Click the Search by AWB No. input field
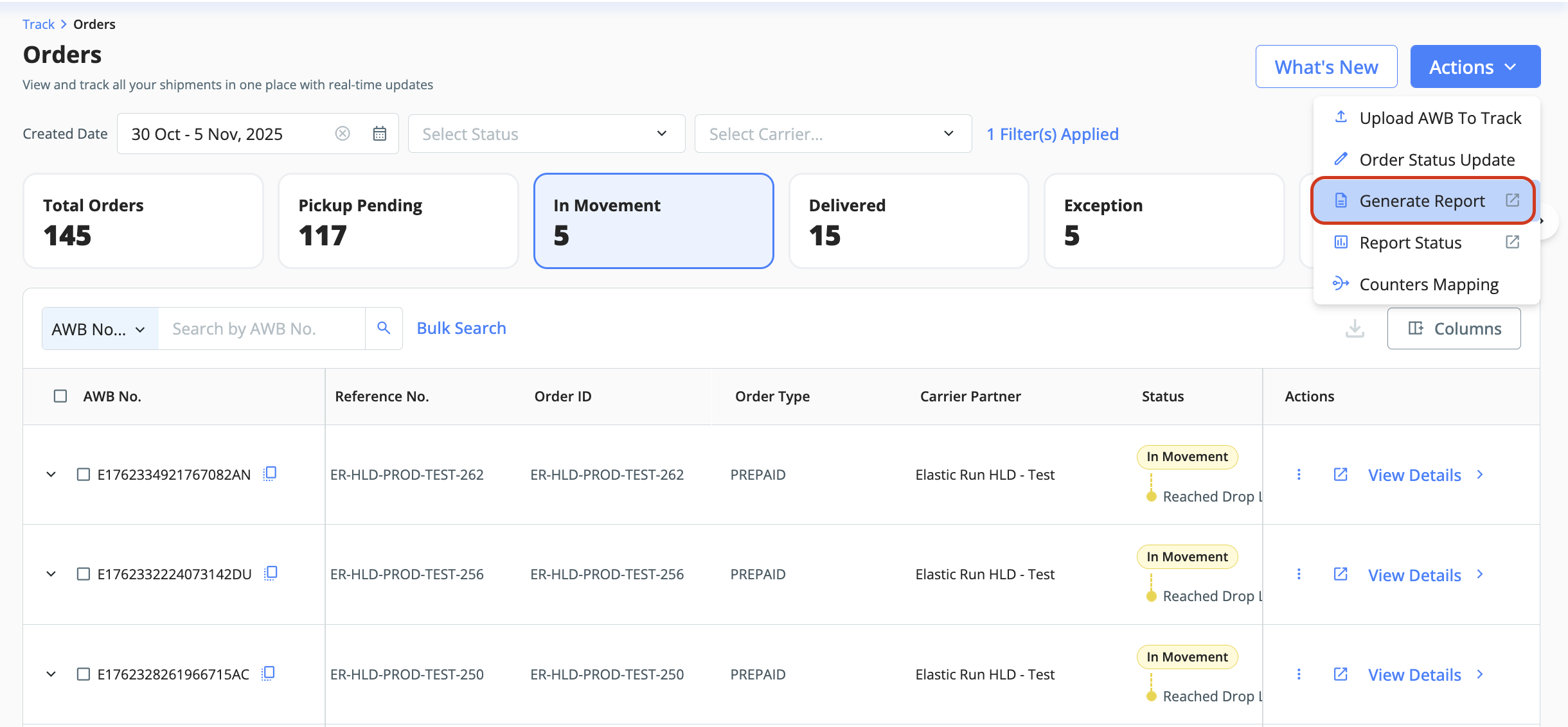The image size is (1568, 727). point(262,329)
